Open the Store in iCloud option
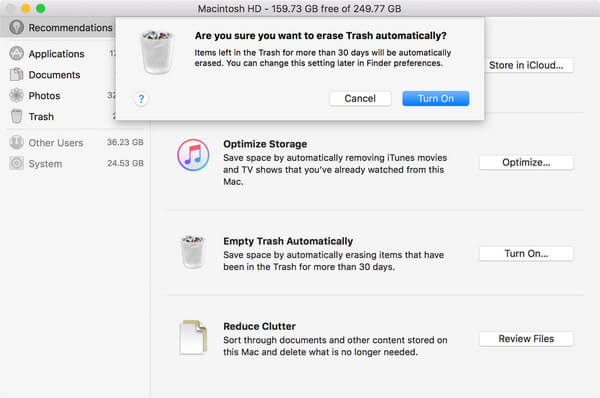 [526, 65]
